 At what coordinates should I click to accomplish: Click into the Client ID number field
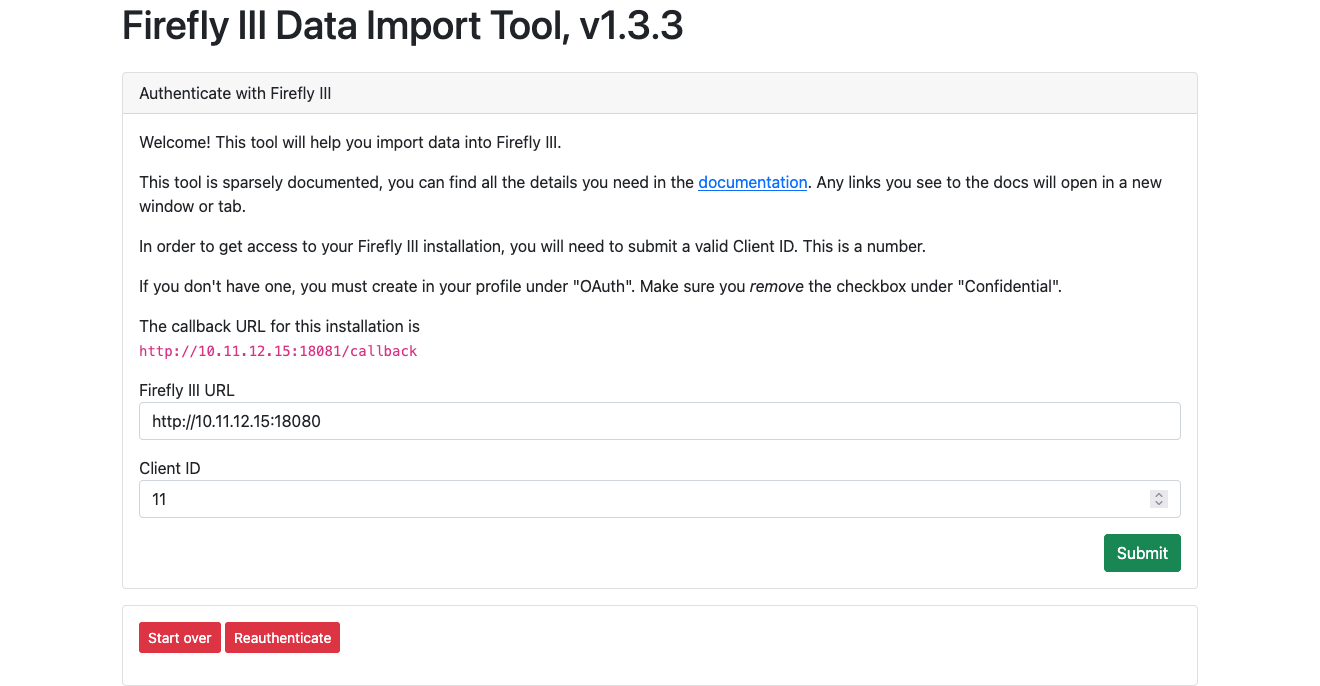click(x=640, y=499)
